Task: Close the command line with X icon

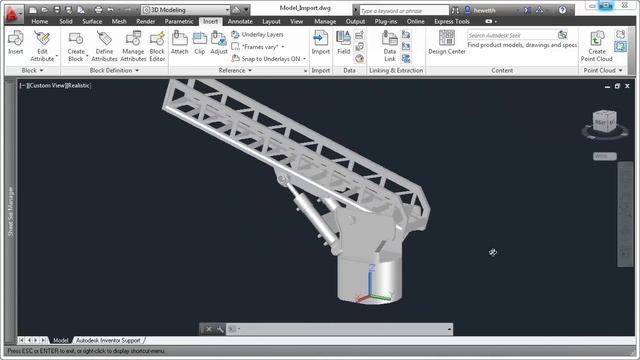Action: [x=209, y=329]
